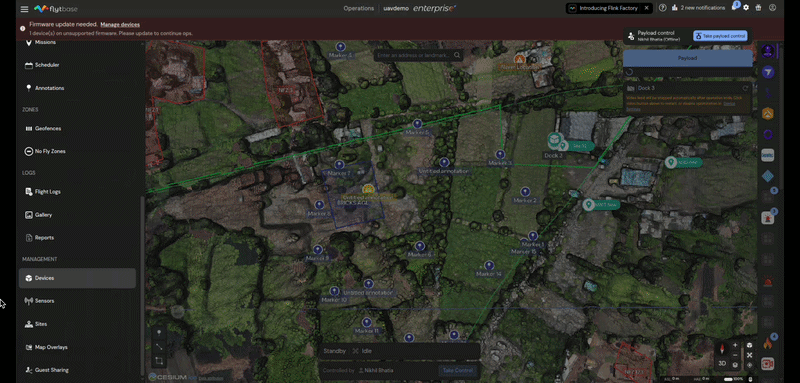Open the help question mark icon

(662, 8)
